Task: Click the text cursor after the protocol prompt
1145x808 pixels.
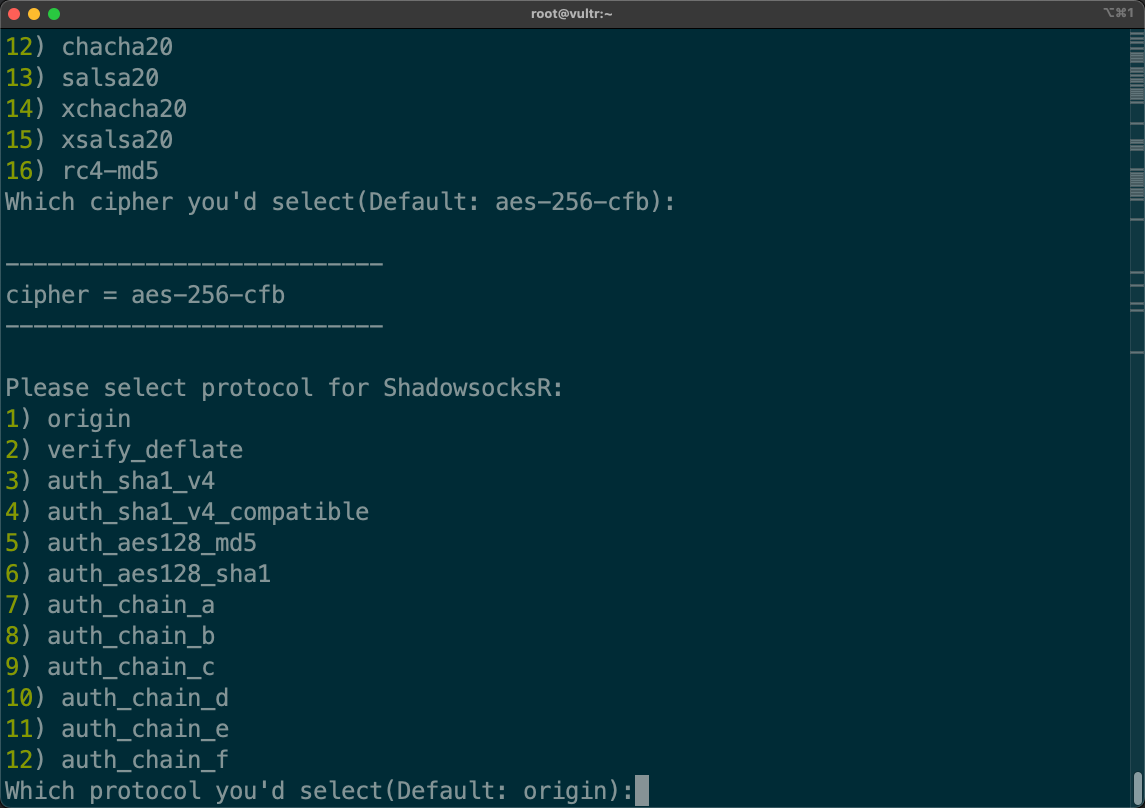Action: pos(642,791)
